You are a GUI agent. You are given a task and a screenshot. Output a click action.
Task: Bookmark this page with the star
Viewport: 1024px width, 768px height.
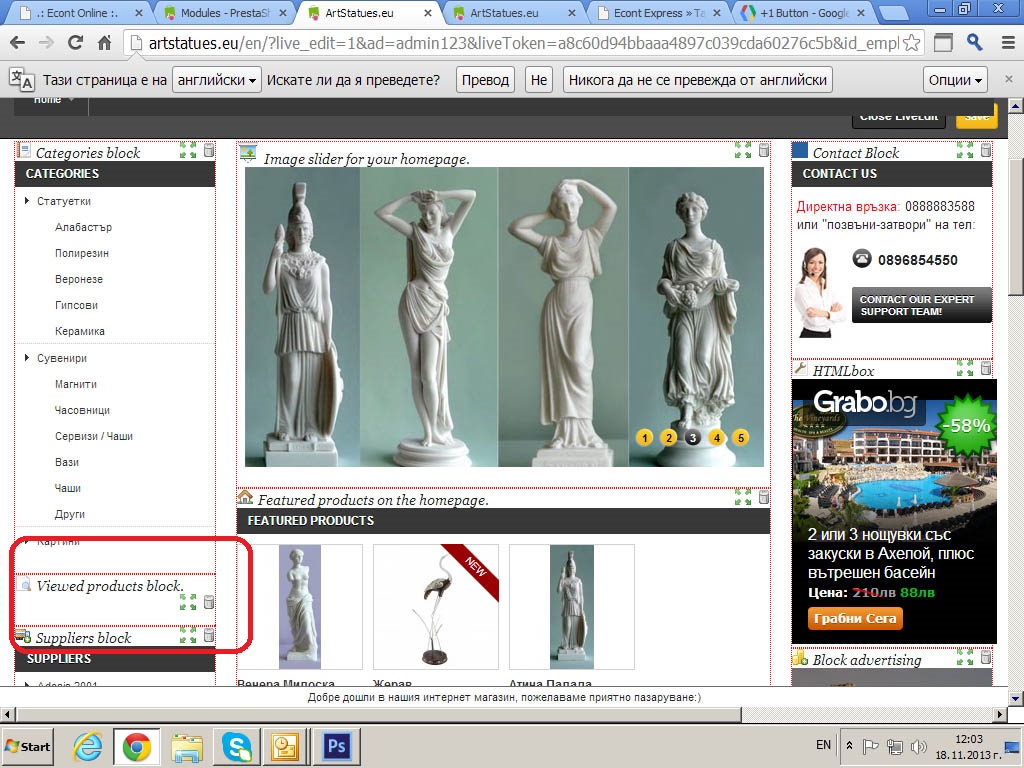coord(912,43)
